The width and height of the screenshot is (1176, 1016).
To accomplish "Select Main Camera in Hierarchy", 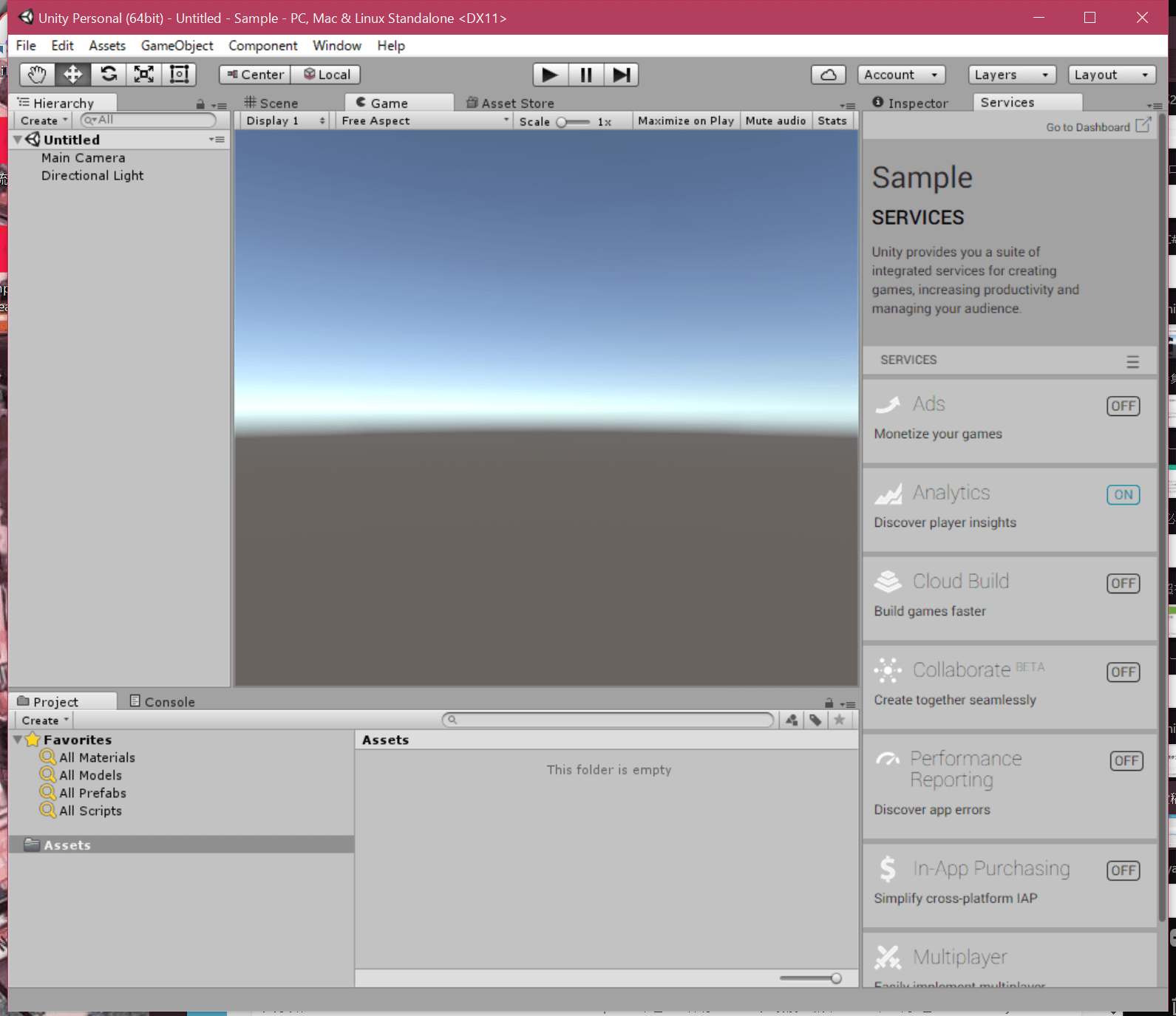I will [83, 158].
